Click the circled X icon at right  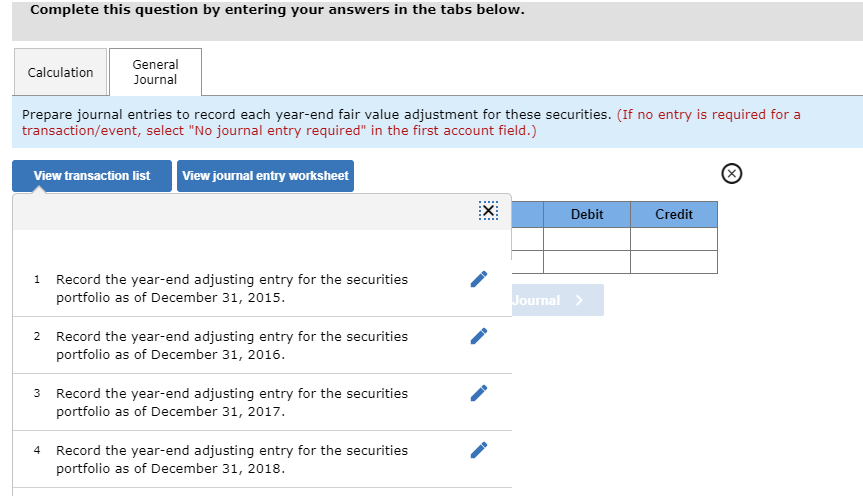coord(732,175)
